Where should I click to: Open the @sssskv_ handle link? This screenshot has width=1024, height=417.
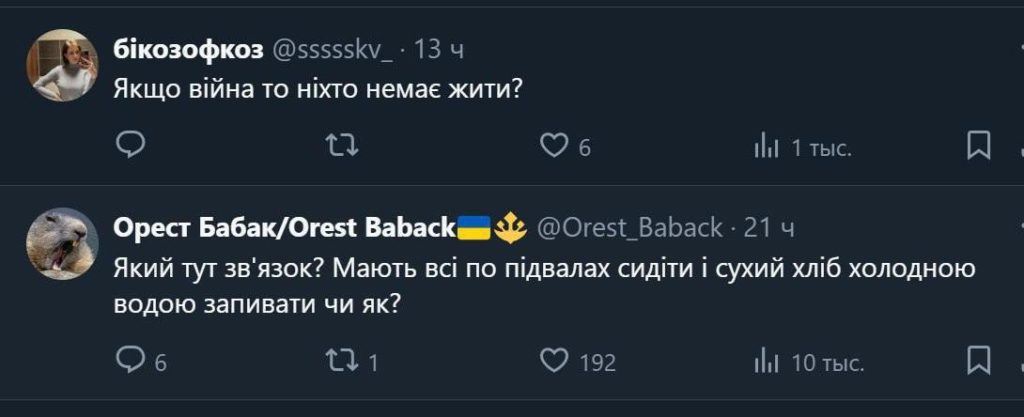pyautogui.click(x=332, y=47)
